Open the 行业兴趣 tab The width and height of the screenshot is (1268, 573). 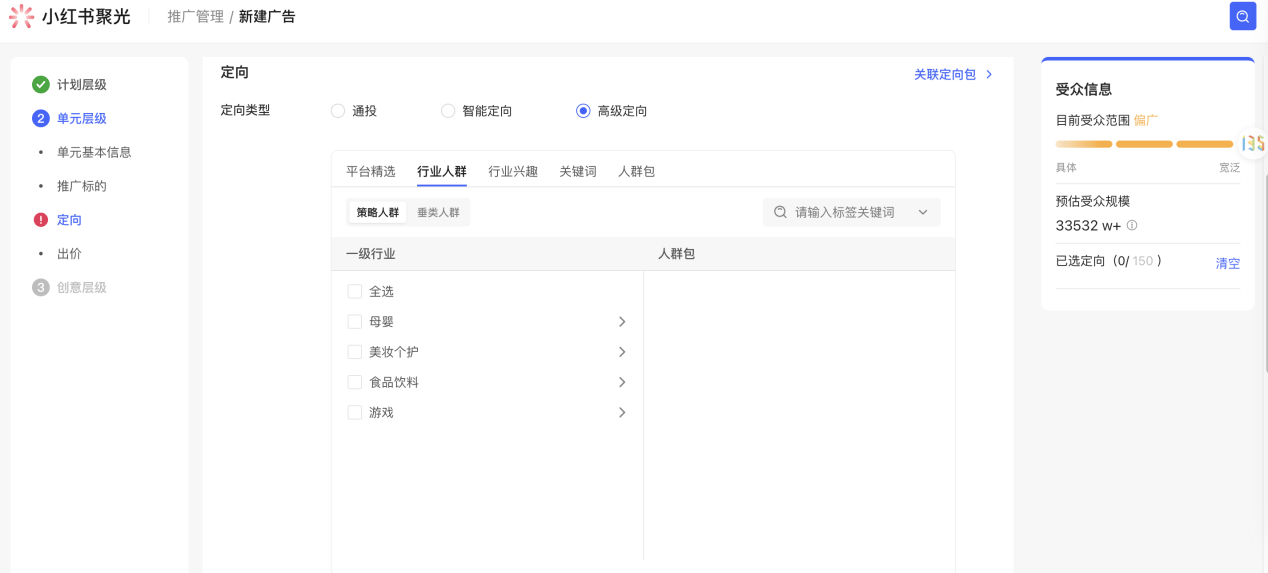point(513,171)
